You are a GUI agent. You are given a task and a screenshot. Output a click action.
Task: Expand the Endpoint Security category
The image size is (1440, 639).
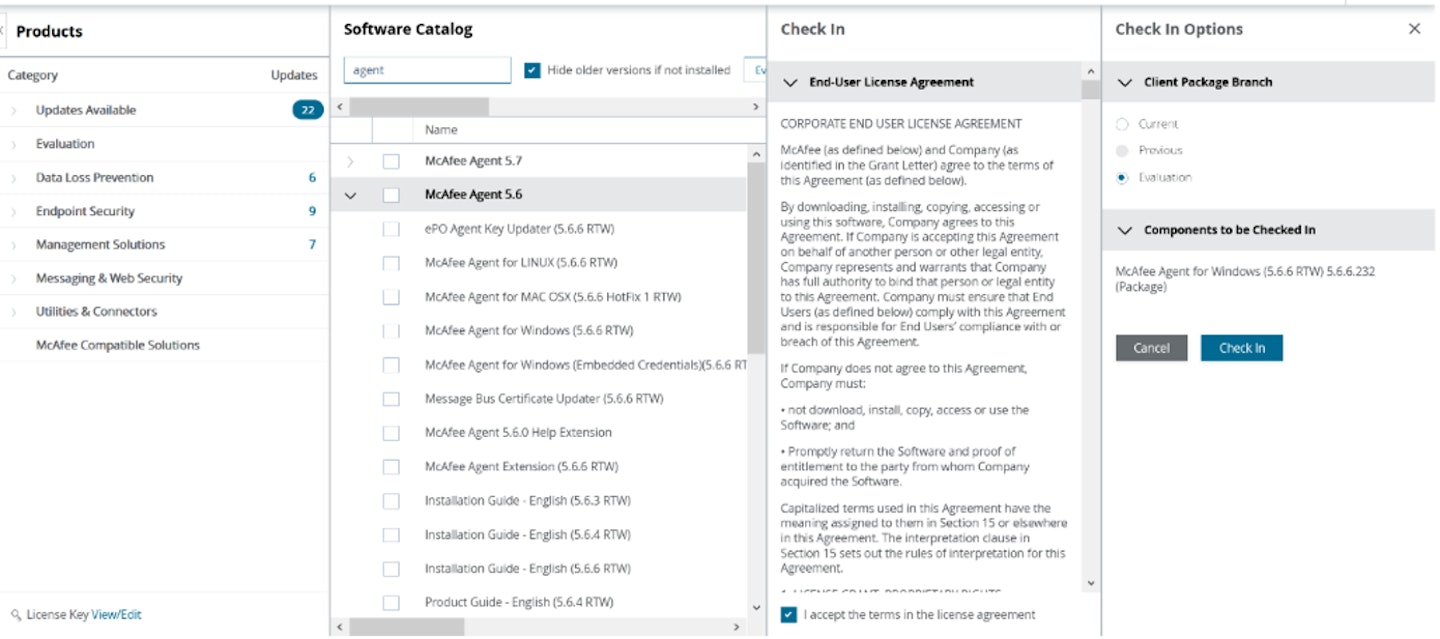[x=14, y=212]
